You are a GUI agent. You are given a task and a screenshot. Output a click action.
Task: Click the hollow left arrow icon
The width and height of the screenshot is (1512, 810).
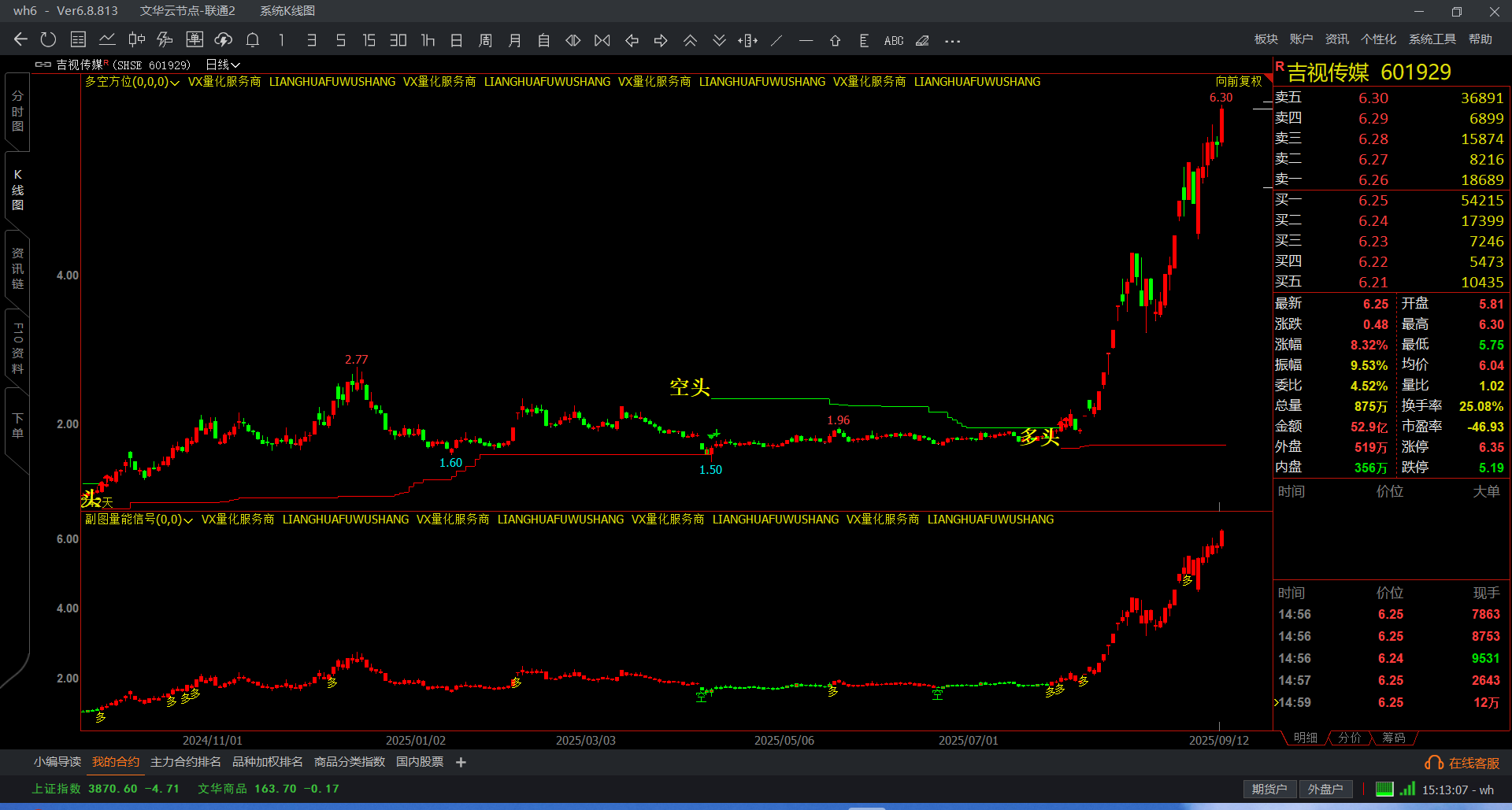[x=632, y=40]
